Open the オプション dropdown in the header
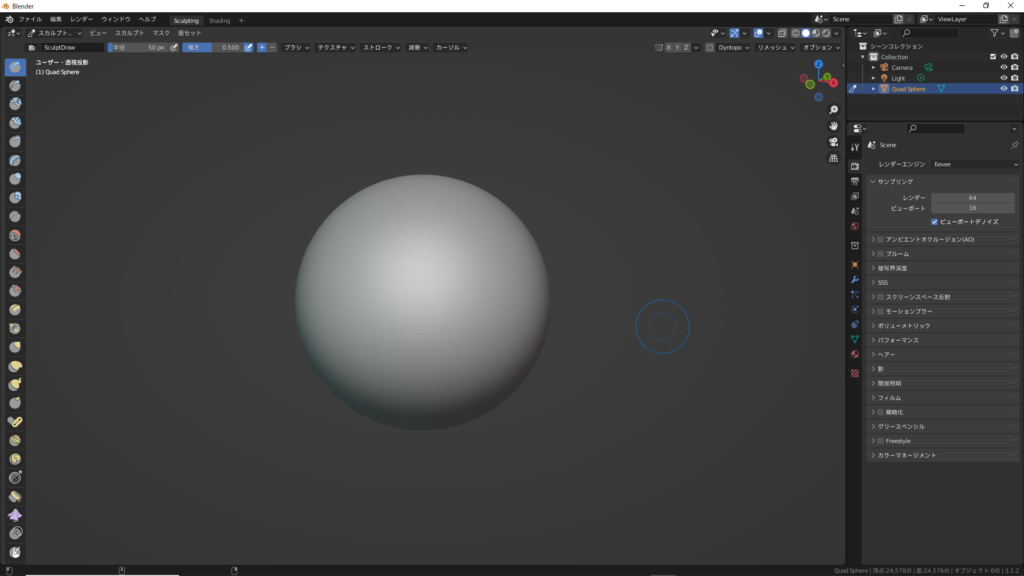The width and height of the screenshot is (1024, 576). [x=820, y=46]
